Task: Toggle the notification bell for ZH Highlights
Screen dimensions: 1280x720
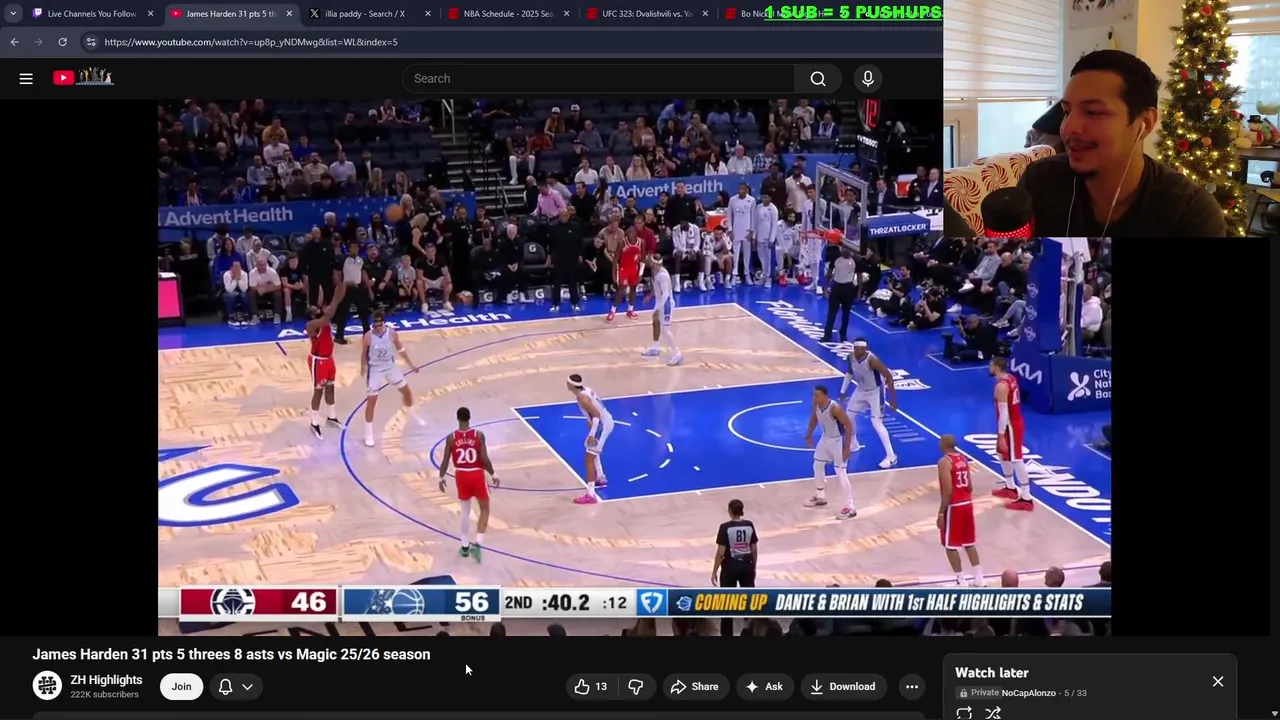Action: coord(225,686)
